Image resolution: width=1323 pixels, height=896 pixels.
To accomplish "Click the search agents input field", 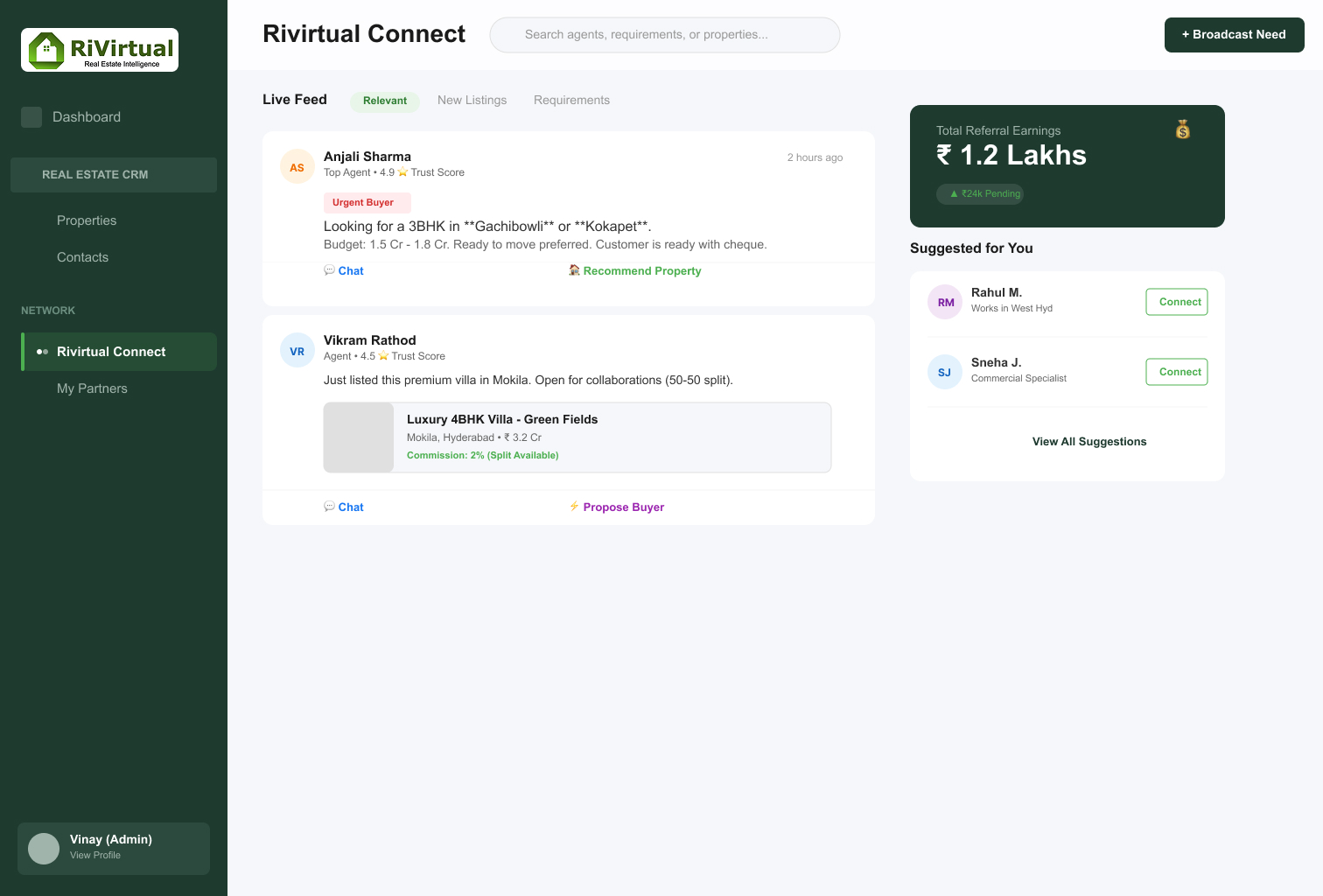I will pyautogui.click(x=665, y=35).
